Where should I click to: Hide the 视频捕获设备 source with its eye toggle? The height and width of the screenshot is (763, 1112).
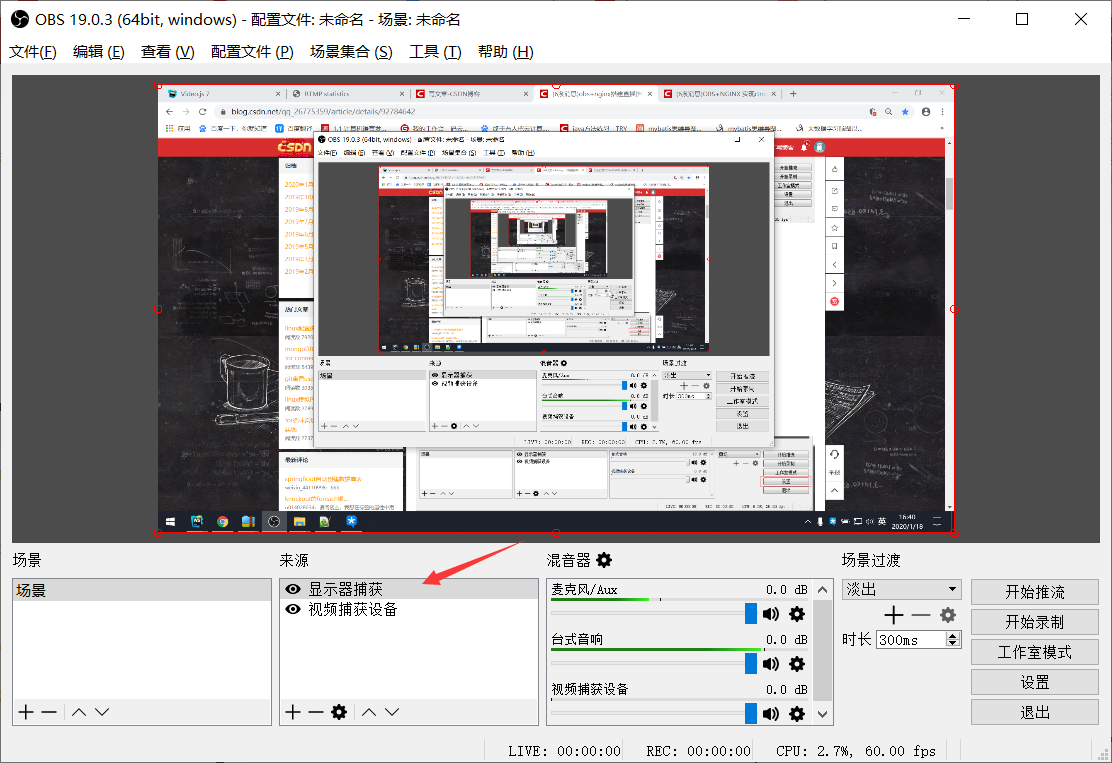293,608
